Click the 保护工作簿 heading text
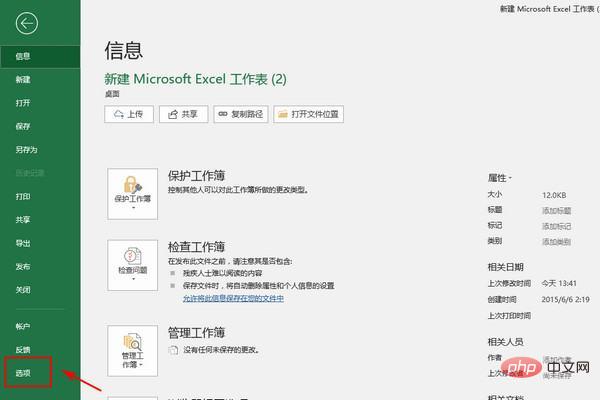Viewport: 600px width, 400px height. [196, 176]
